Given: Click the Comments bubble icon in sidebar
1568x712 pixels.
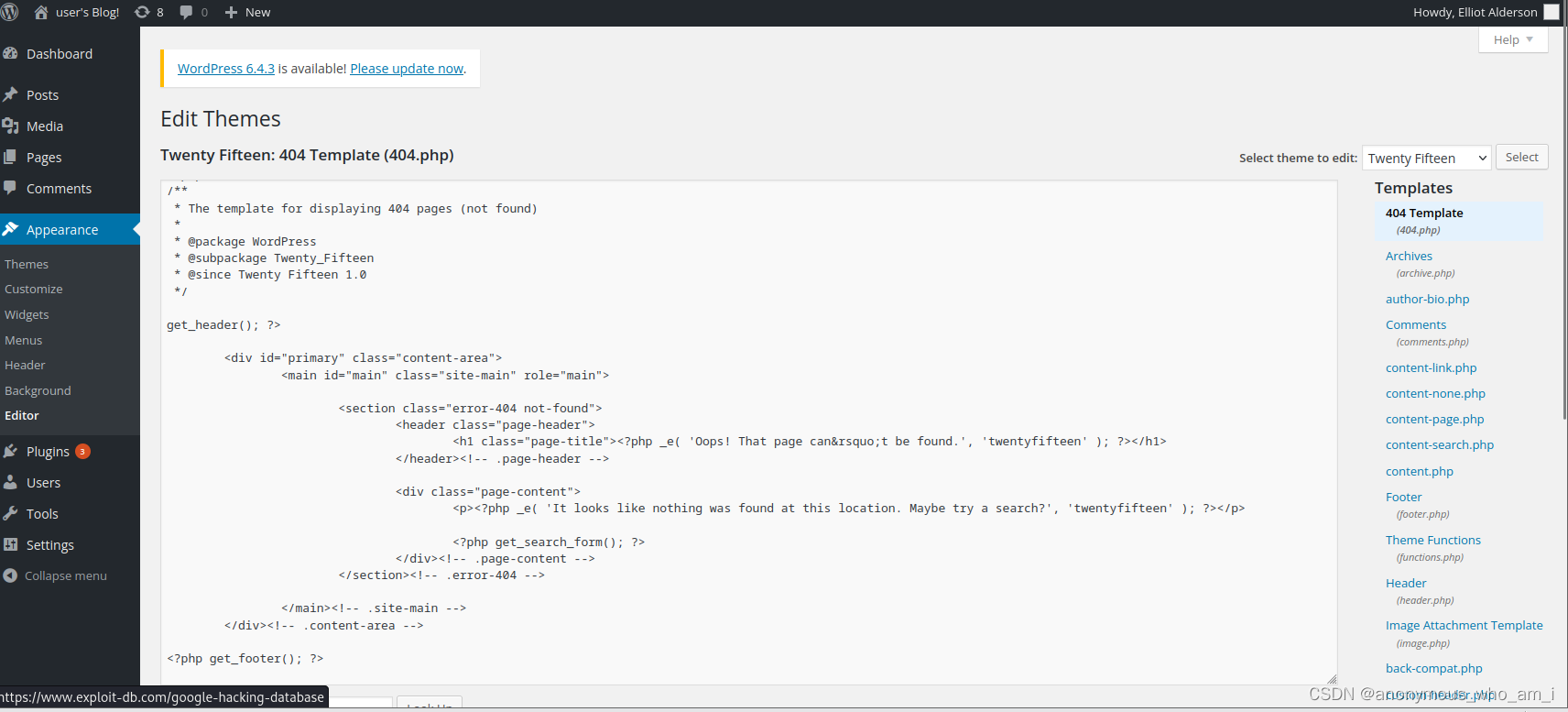Looking at the screenshot, I should pyautogui.click(x=10, y=188).
